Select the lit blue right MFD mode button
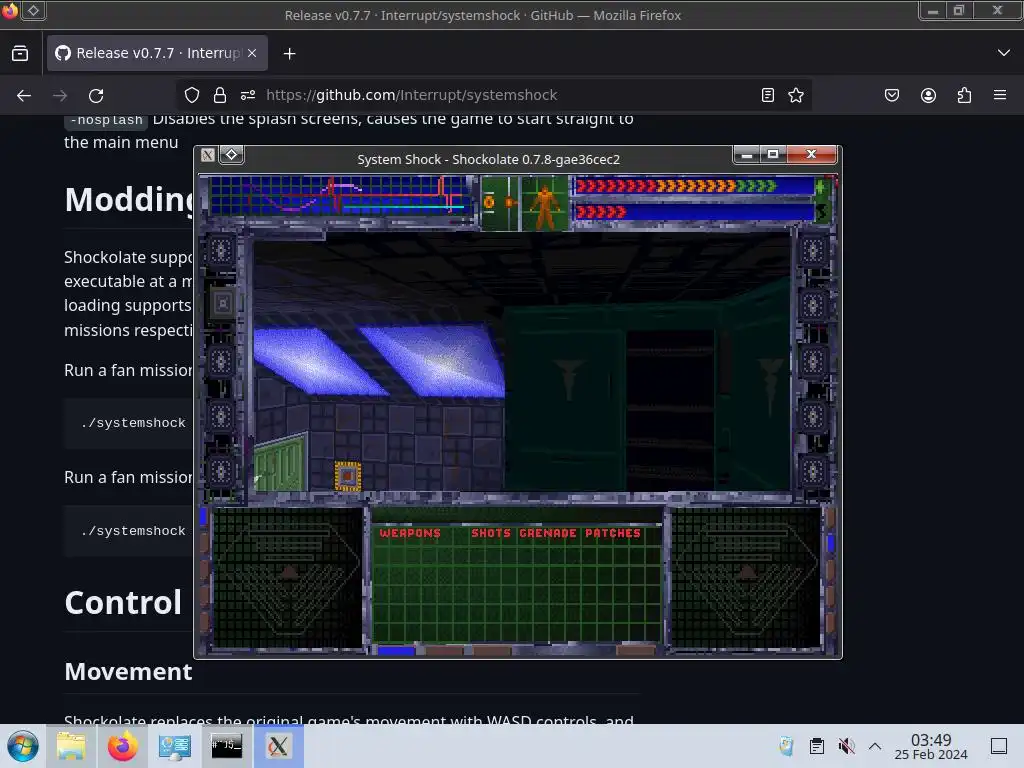1024x768 pixels. pyautogui.click(x=831, y=543)
